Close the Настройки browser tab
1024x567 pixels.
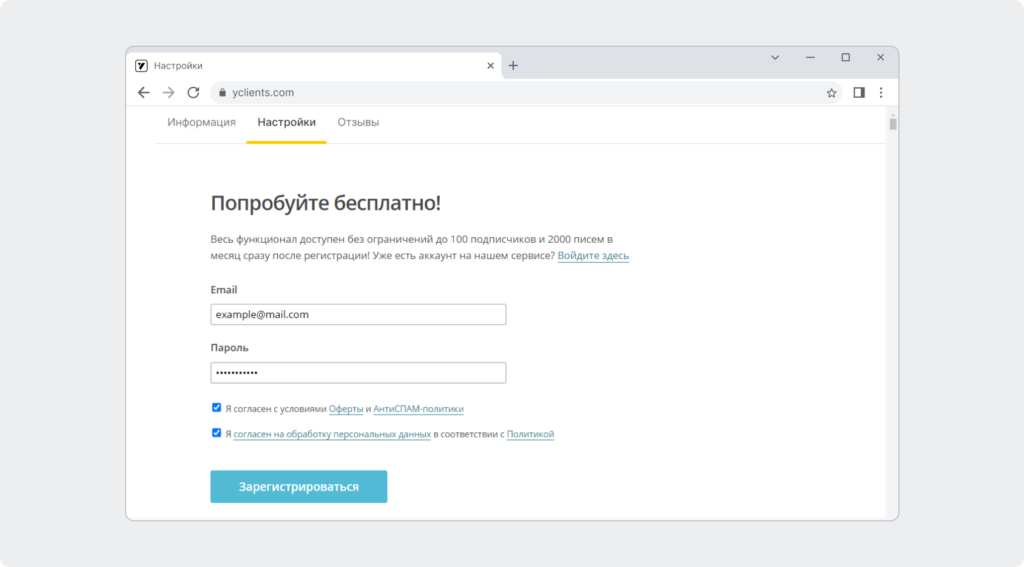point(490,65)
